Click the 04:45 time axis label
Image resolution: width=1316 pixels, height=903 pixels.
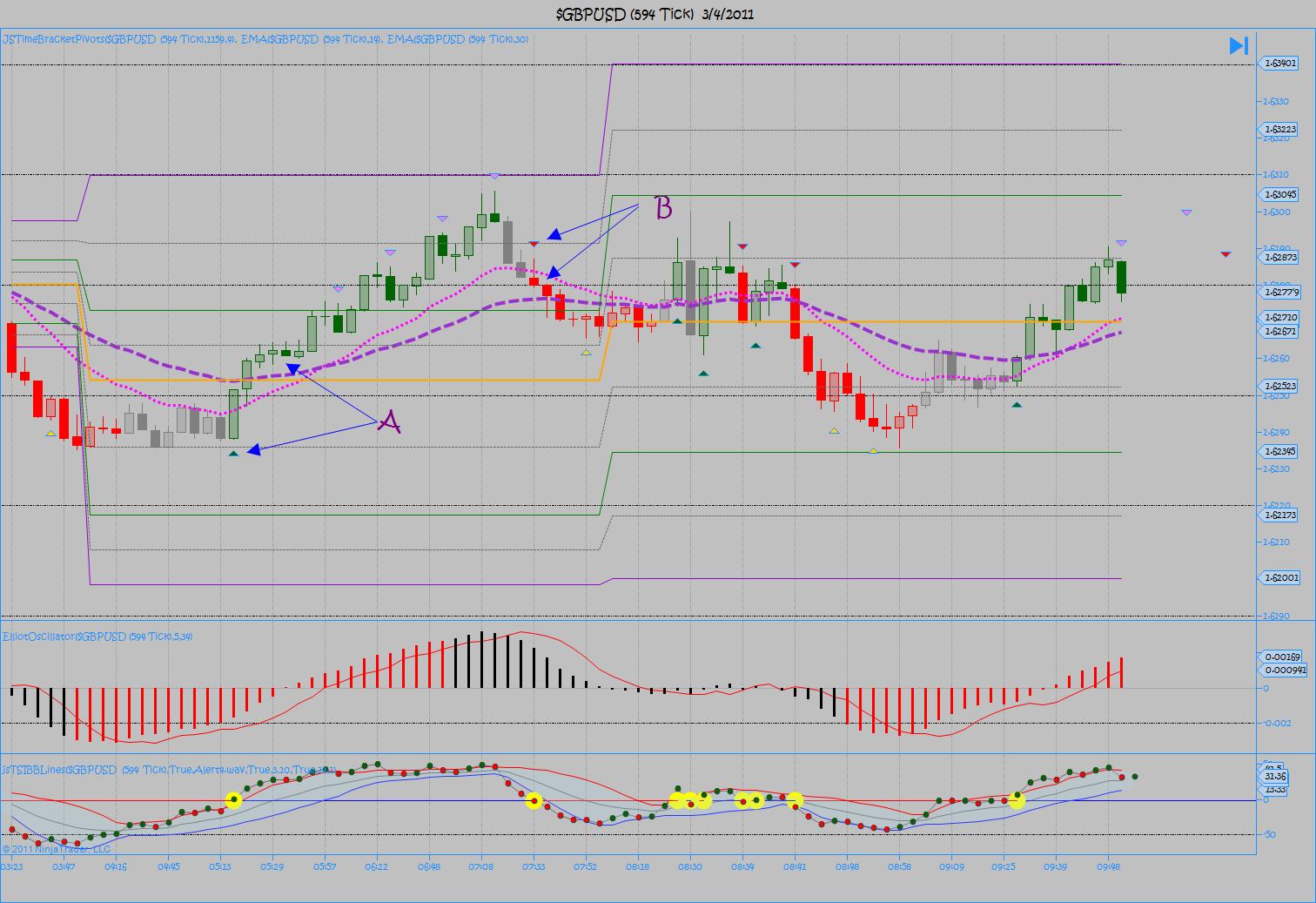tap(168, 866)
